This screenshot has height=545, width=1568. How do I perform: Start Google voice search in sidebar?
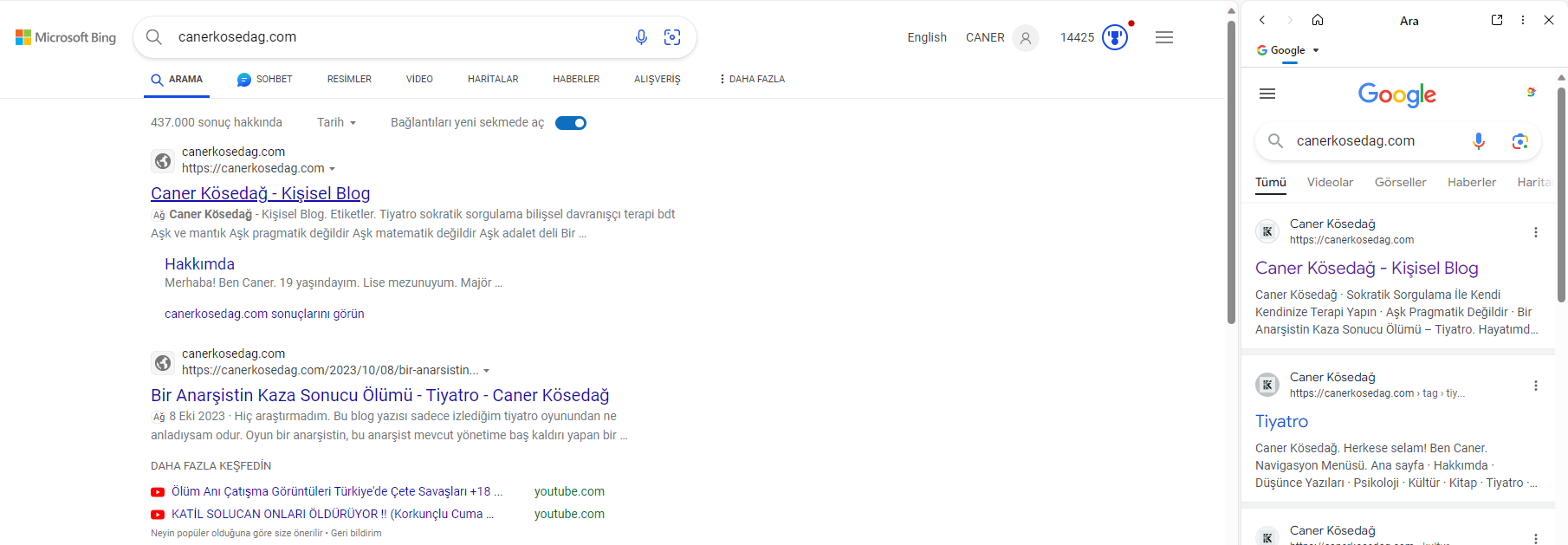tap(1479, 140)
